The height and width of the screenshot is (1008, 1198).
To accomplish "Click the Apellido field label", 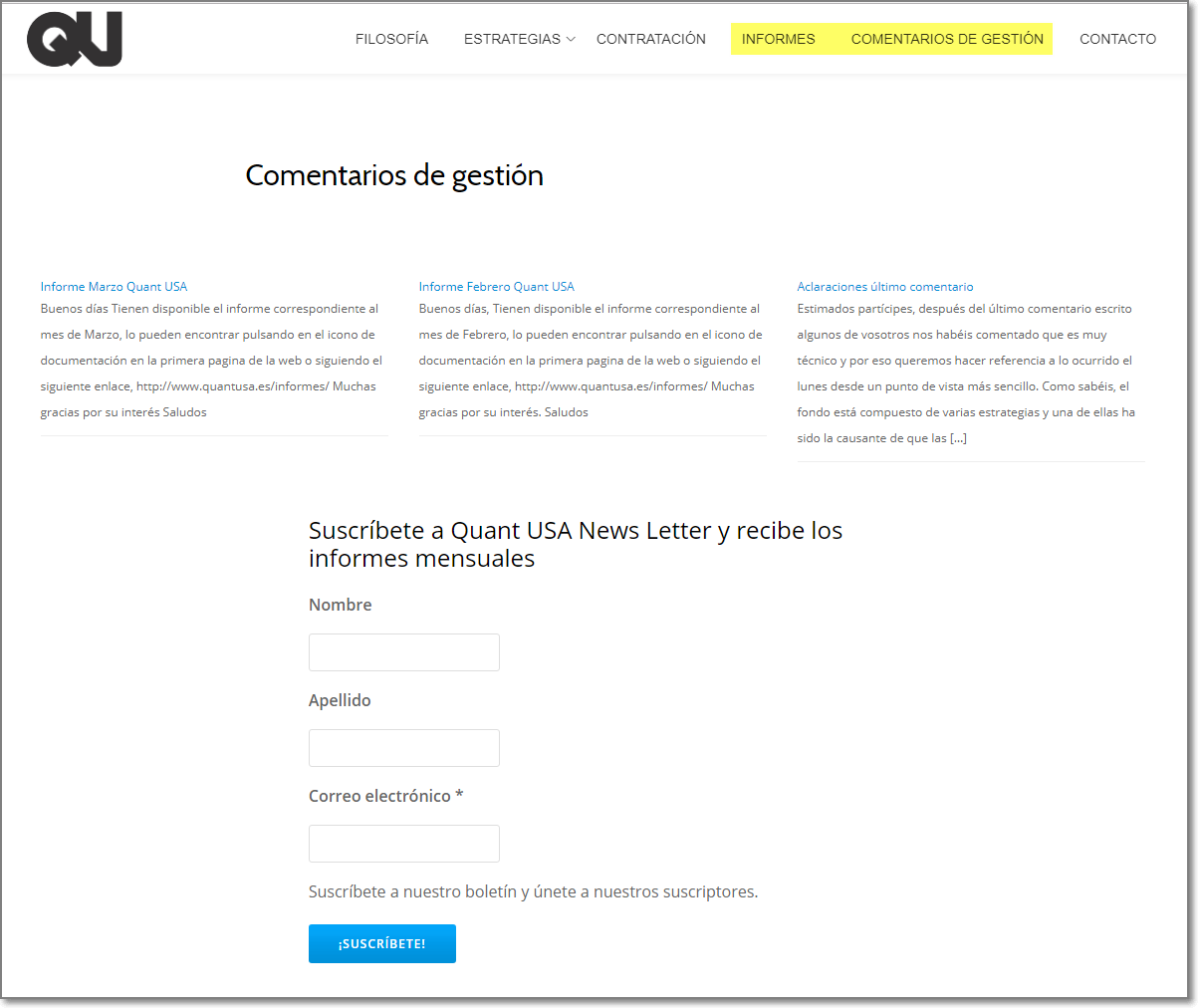I will (340, 700).
